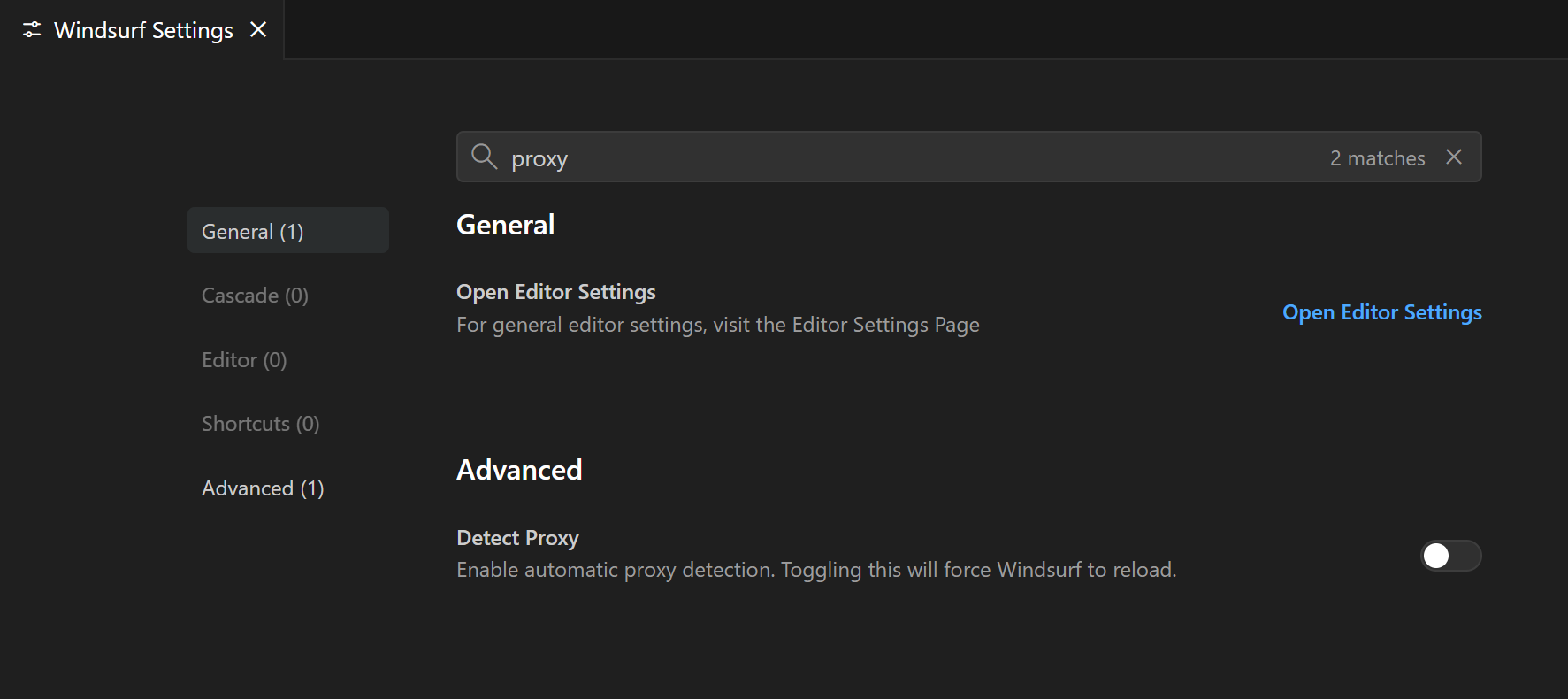Select Shortcuts (0) category
1568x699 pixels.
click(x=288, y=424)
